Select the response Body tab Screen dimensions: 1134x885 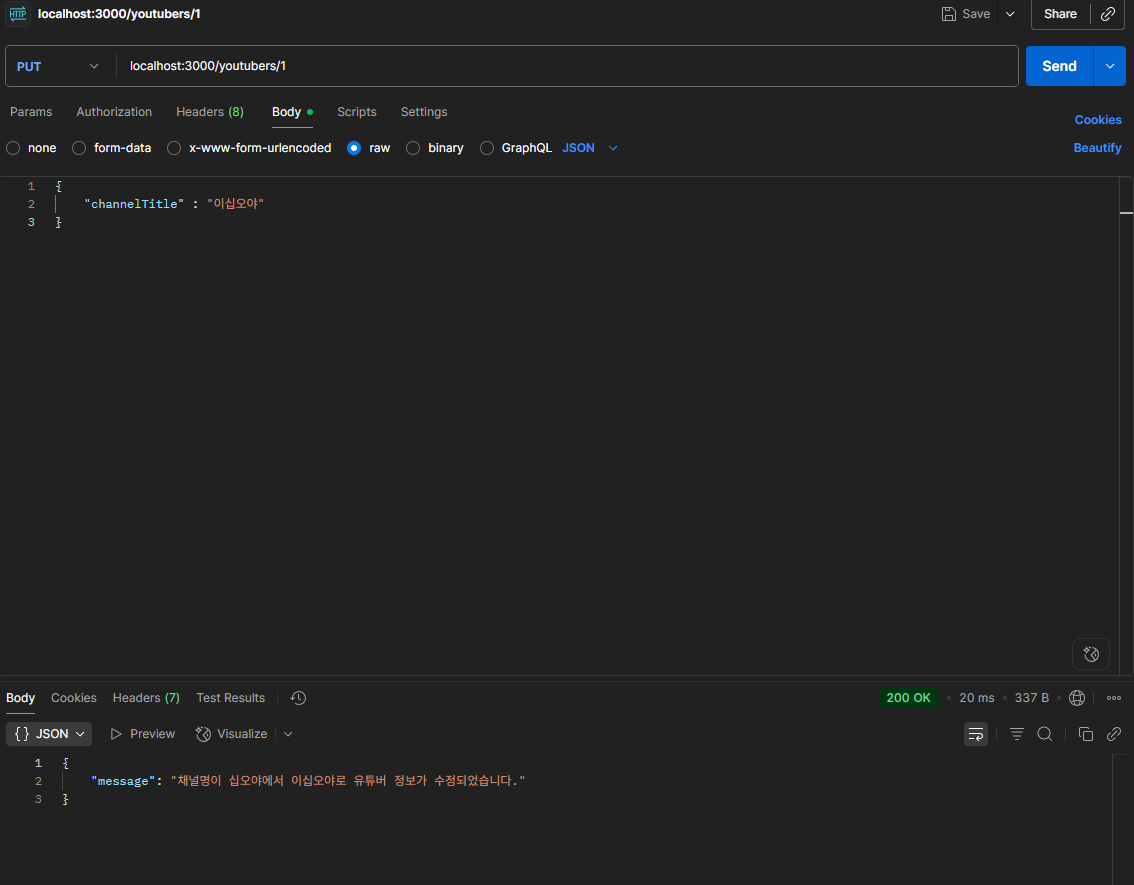click(20, 698)
